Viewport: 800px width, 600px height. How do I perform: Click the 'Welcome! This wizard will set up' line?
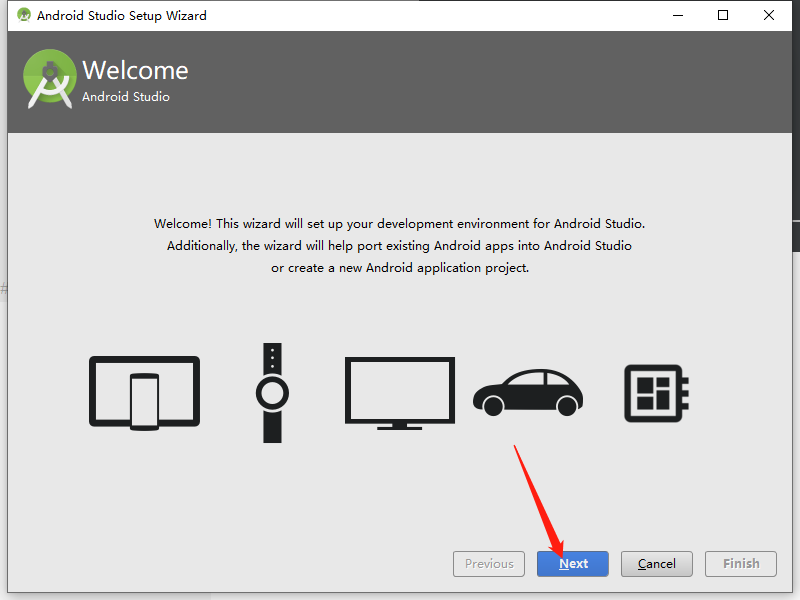pos(399,224)
